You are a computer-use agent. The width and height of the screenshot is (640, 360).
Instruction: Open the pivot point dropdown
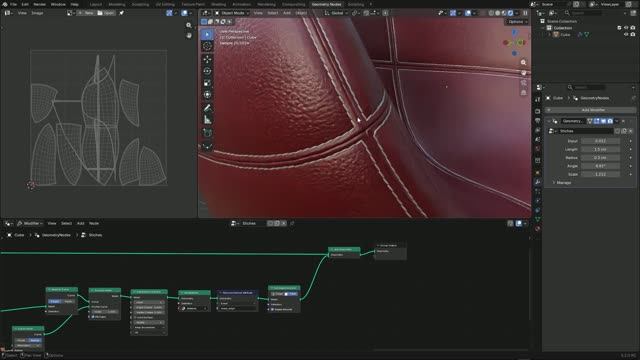[x=355, y=13]
